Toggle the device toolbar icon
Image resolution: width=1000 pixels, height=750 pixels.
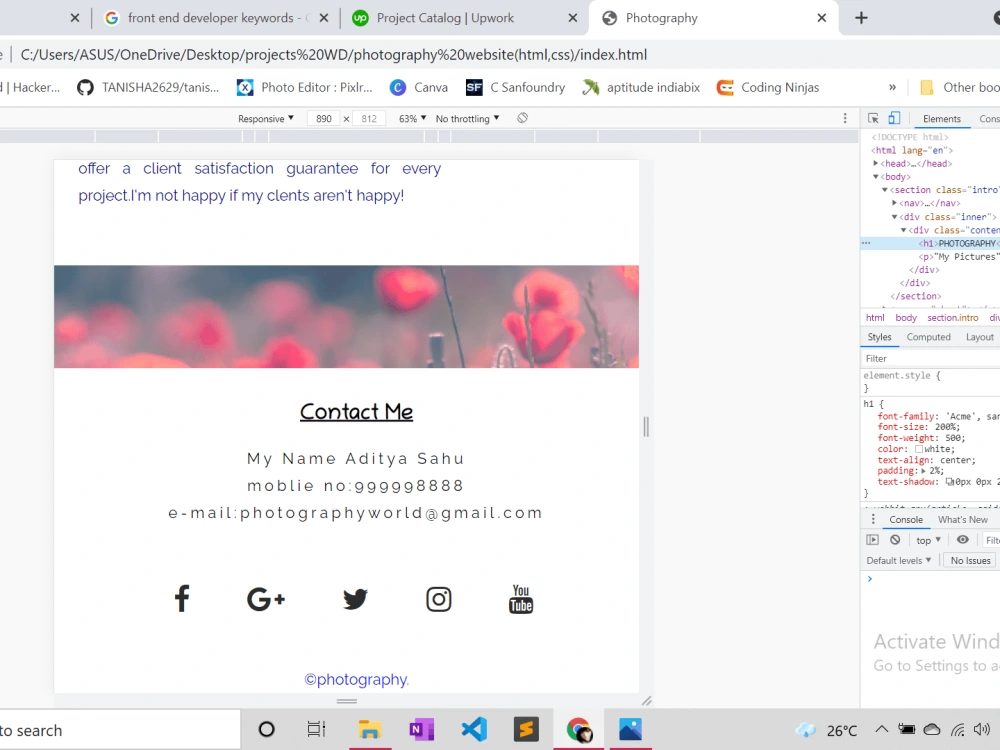(894, 118)
